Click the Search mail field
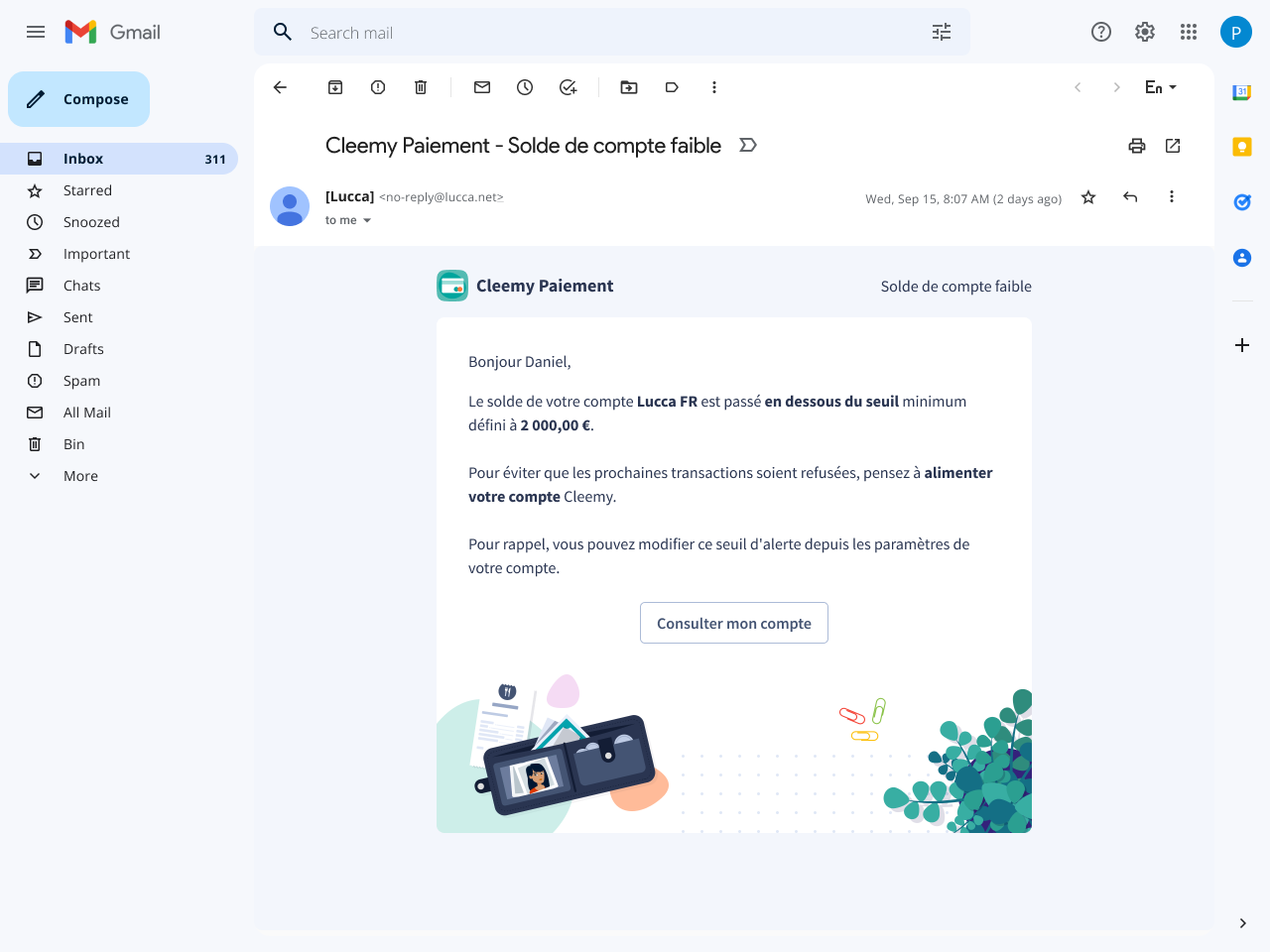1270x952 pixels. point(612,32)
